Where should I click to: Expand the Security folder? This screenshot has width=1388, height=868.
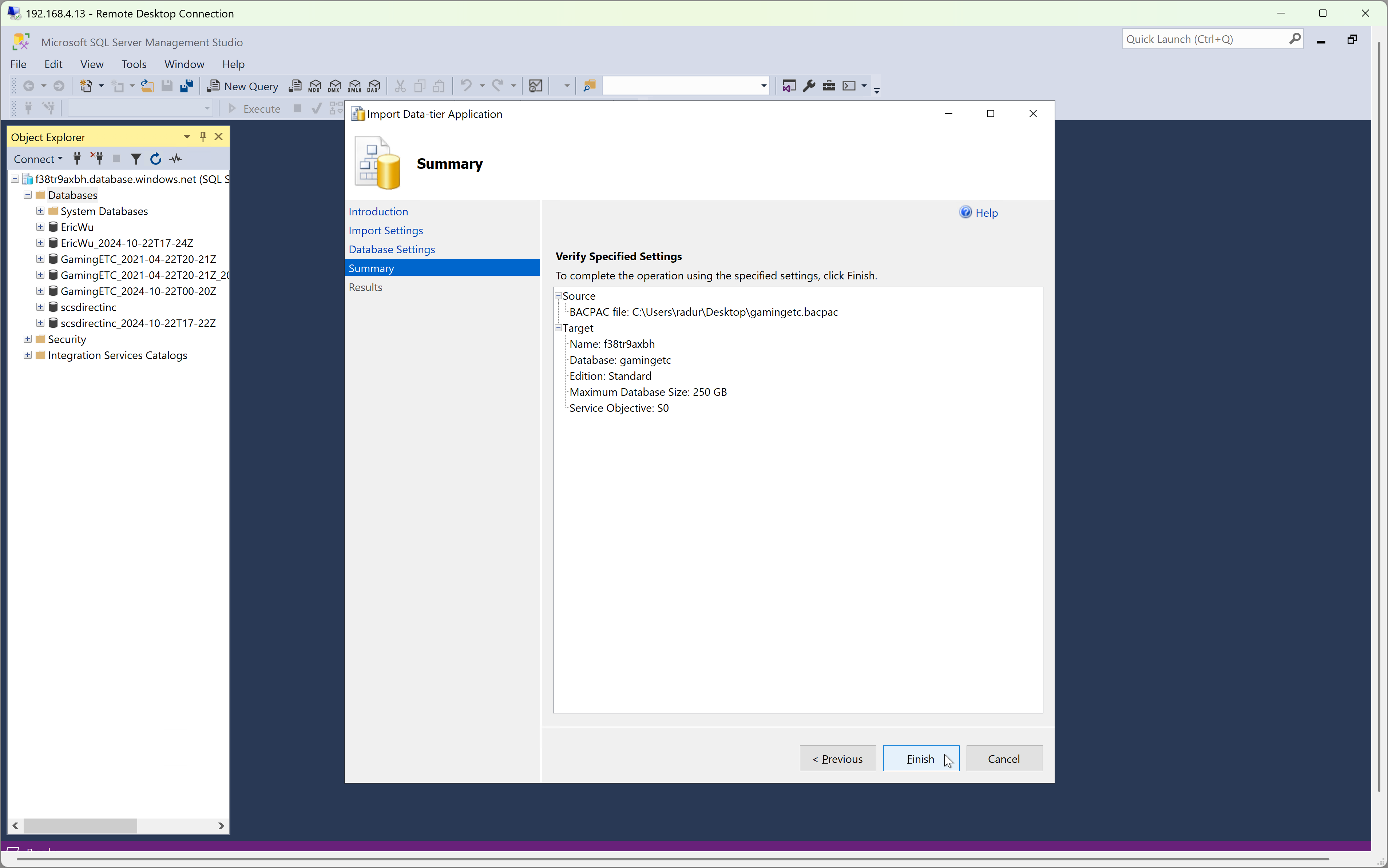[28, 339]
